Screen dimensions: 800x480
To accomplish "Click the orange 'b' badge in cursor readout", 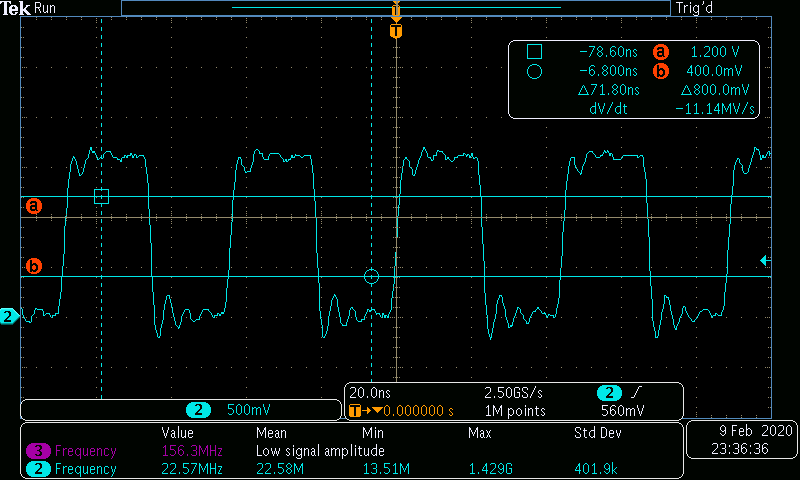I will [x=660, y=71].
